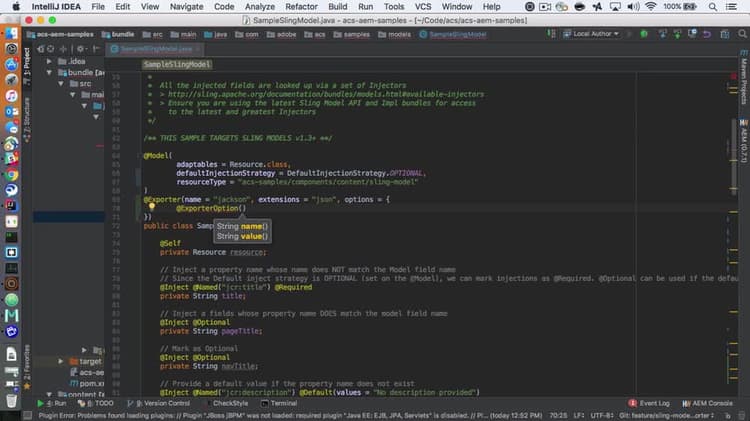Collapse the main folder in the tree
The image size is (750, 421).
73,94
